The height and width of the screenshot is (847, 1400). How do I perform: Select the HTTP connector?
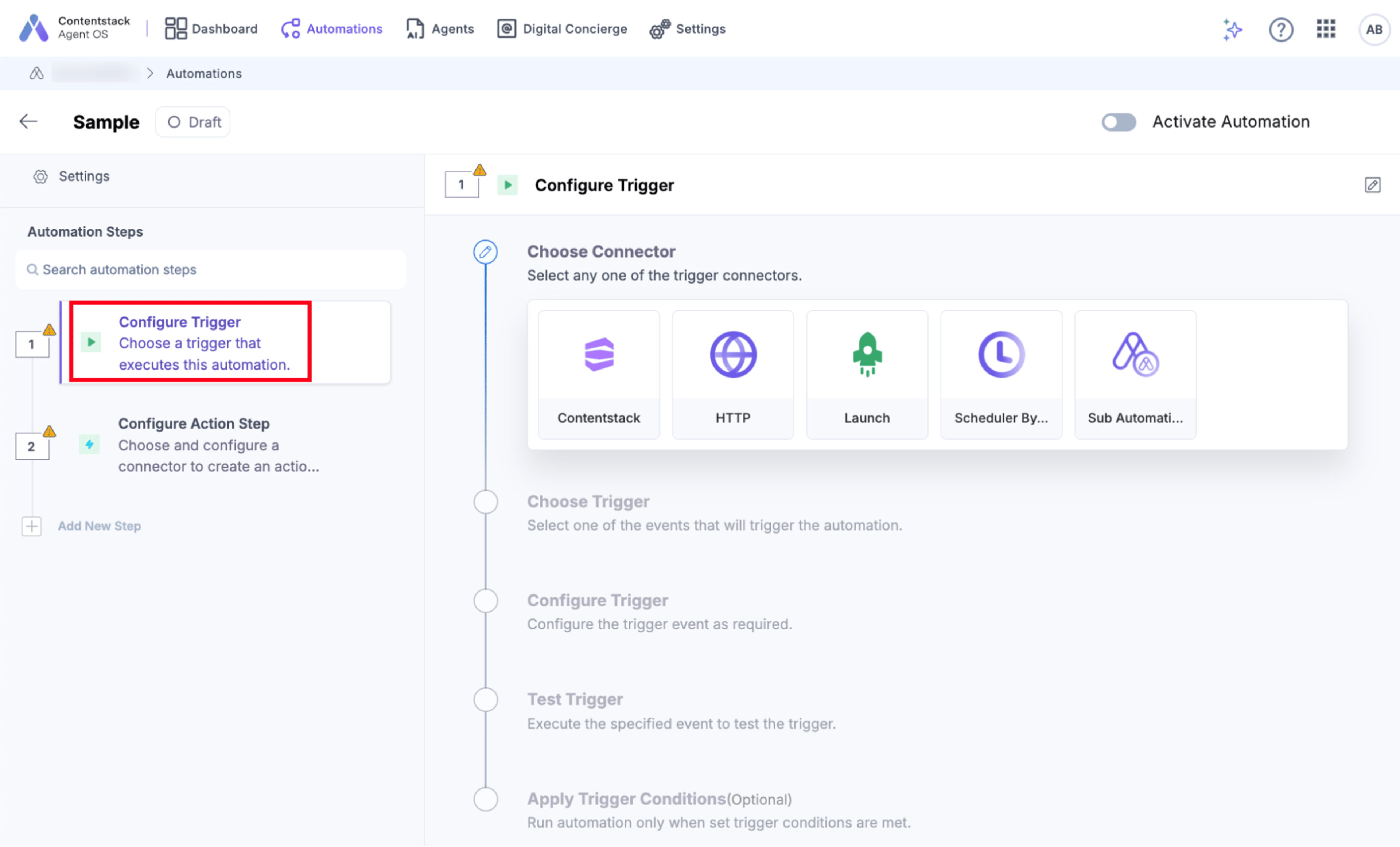[x=733, y=375]
